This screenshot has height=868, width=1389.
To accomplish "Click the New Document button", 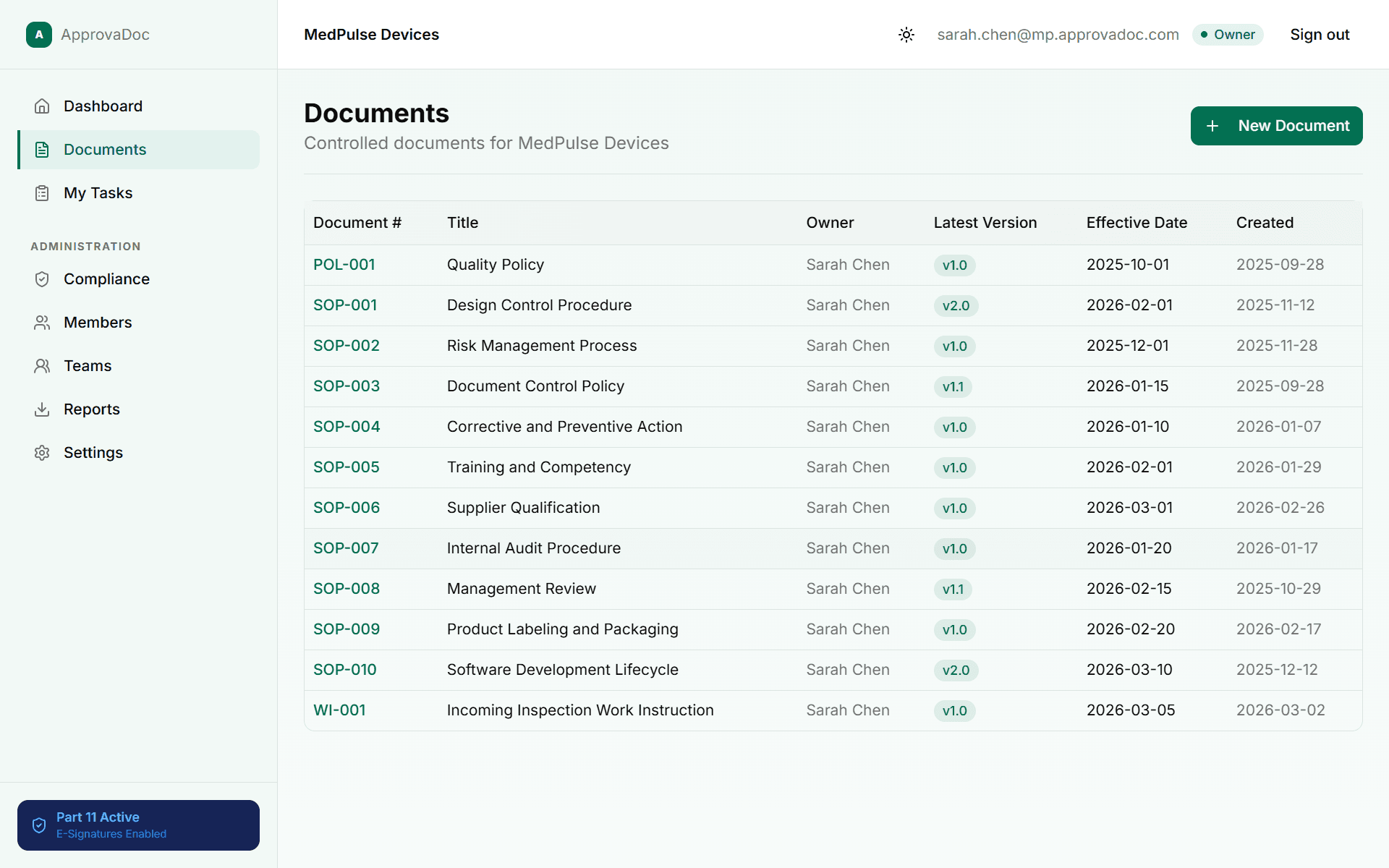I will point(1276,125).
